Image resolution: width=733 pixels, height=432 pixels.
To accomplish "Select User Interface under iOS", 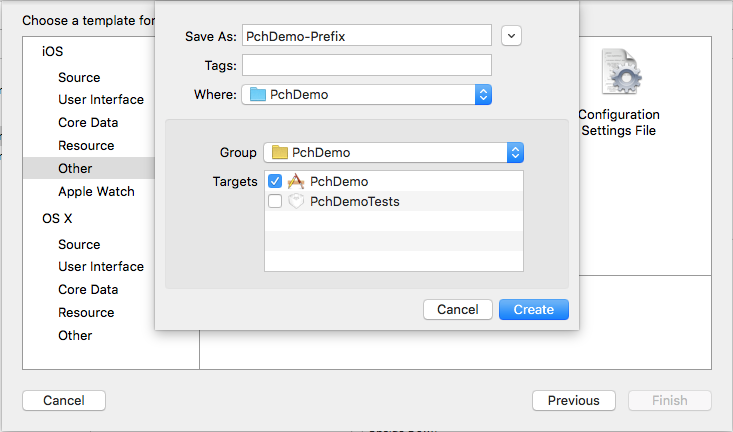I will pyautogui.click(x=101, y=100).
